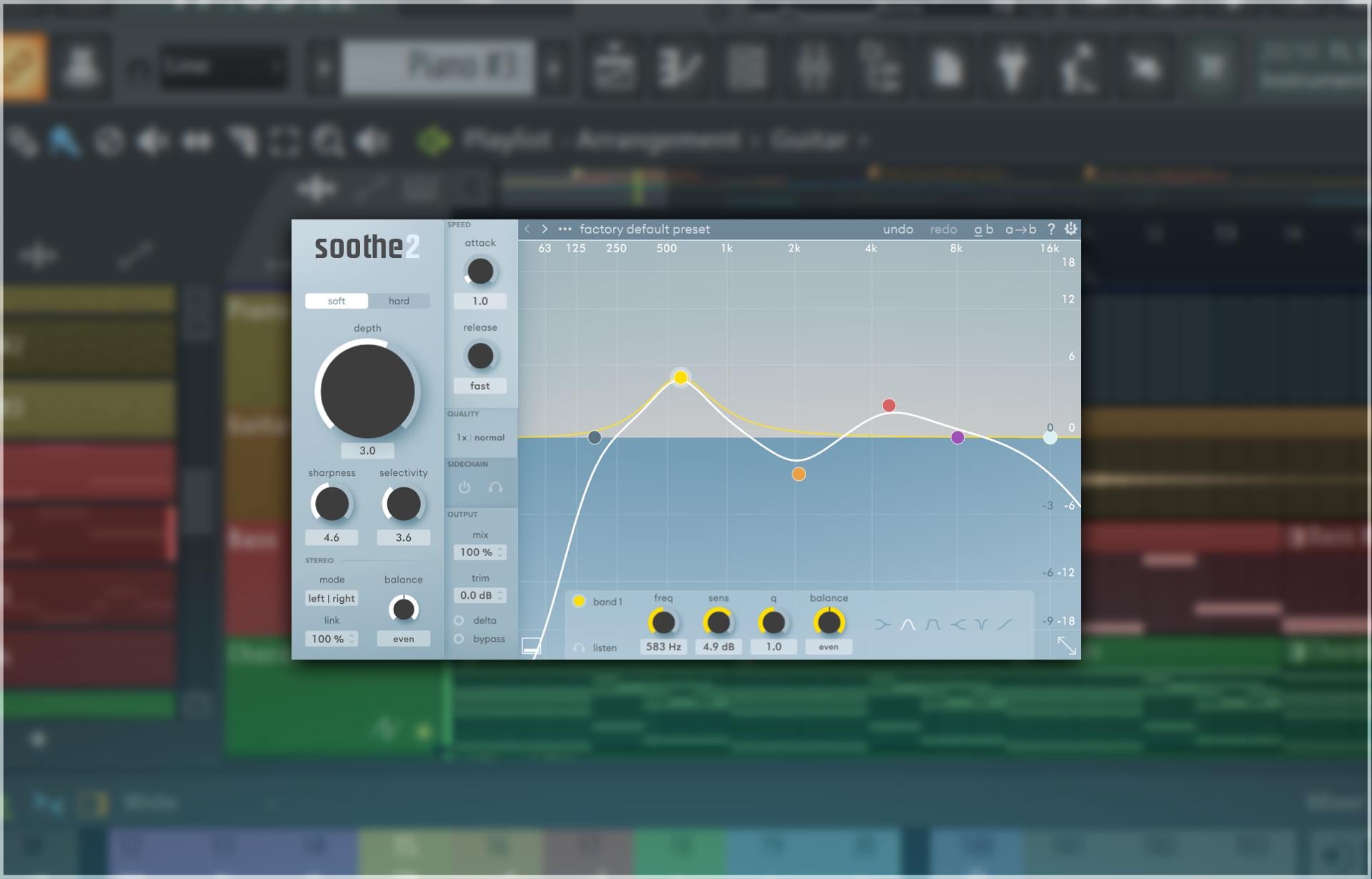Screen dimensions: 1372x879
Task: Enable hard mode
Action: tap(399, 301)
